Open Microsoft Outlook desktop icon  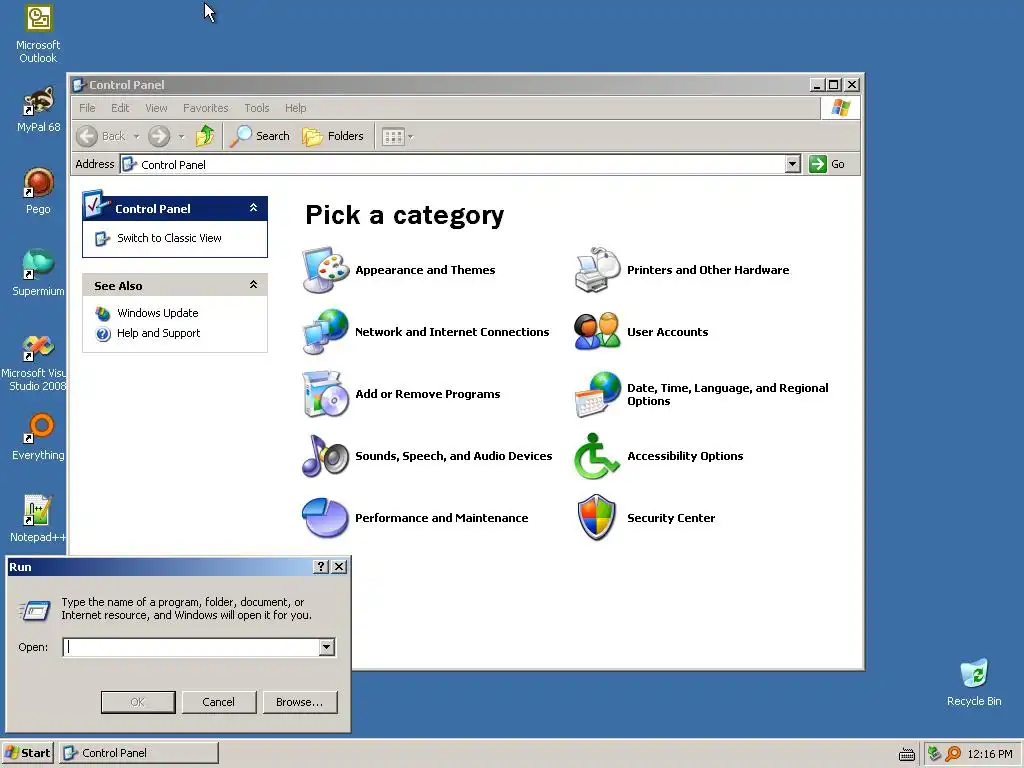[x=38, y=34]
